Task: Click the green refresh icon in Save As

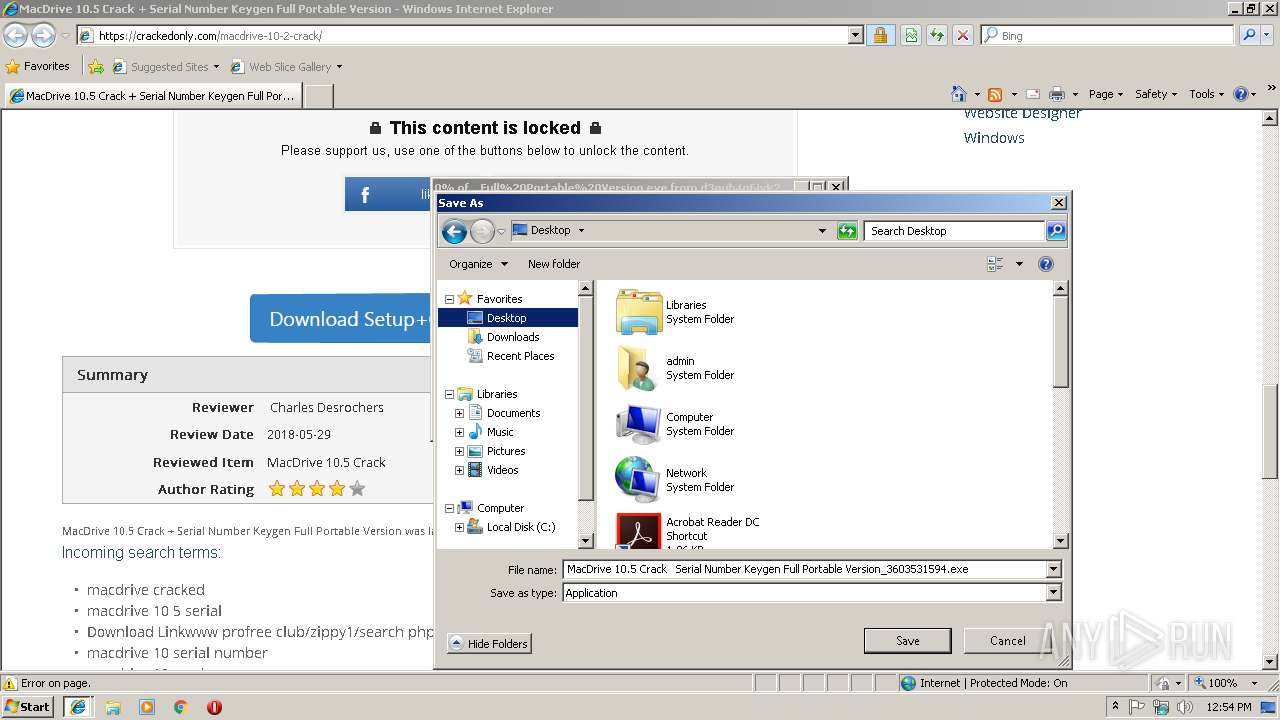Action: tap(847, 231)
